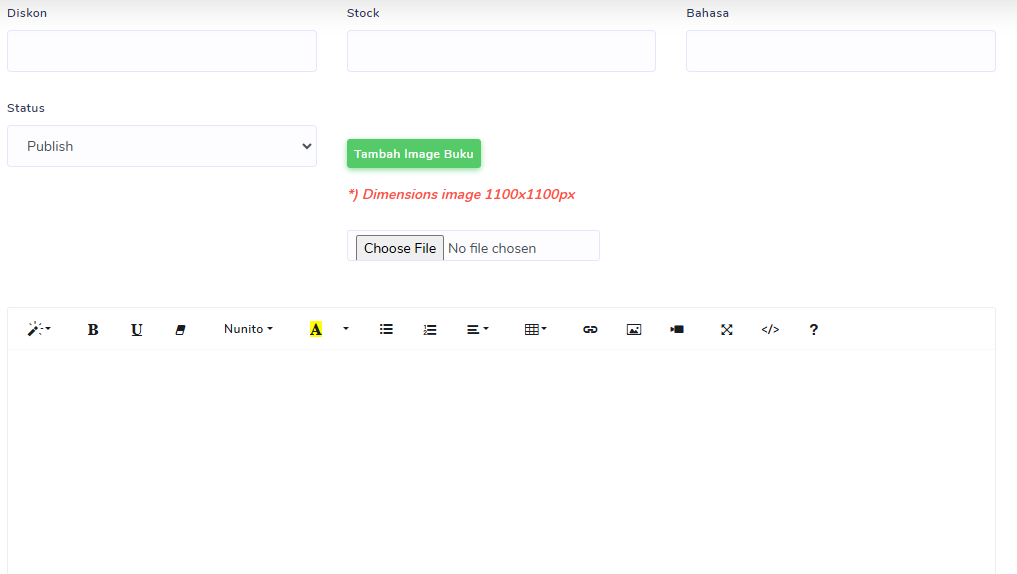Viewport: 1017px width, 574px height.
Task: Open the table insert dropdown
Action: click(x=535, y=329)
